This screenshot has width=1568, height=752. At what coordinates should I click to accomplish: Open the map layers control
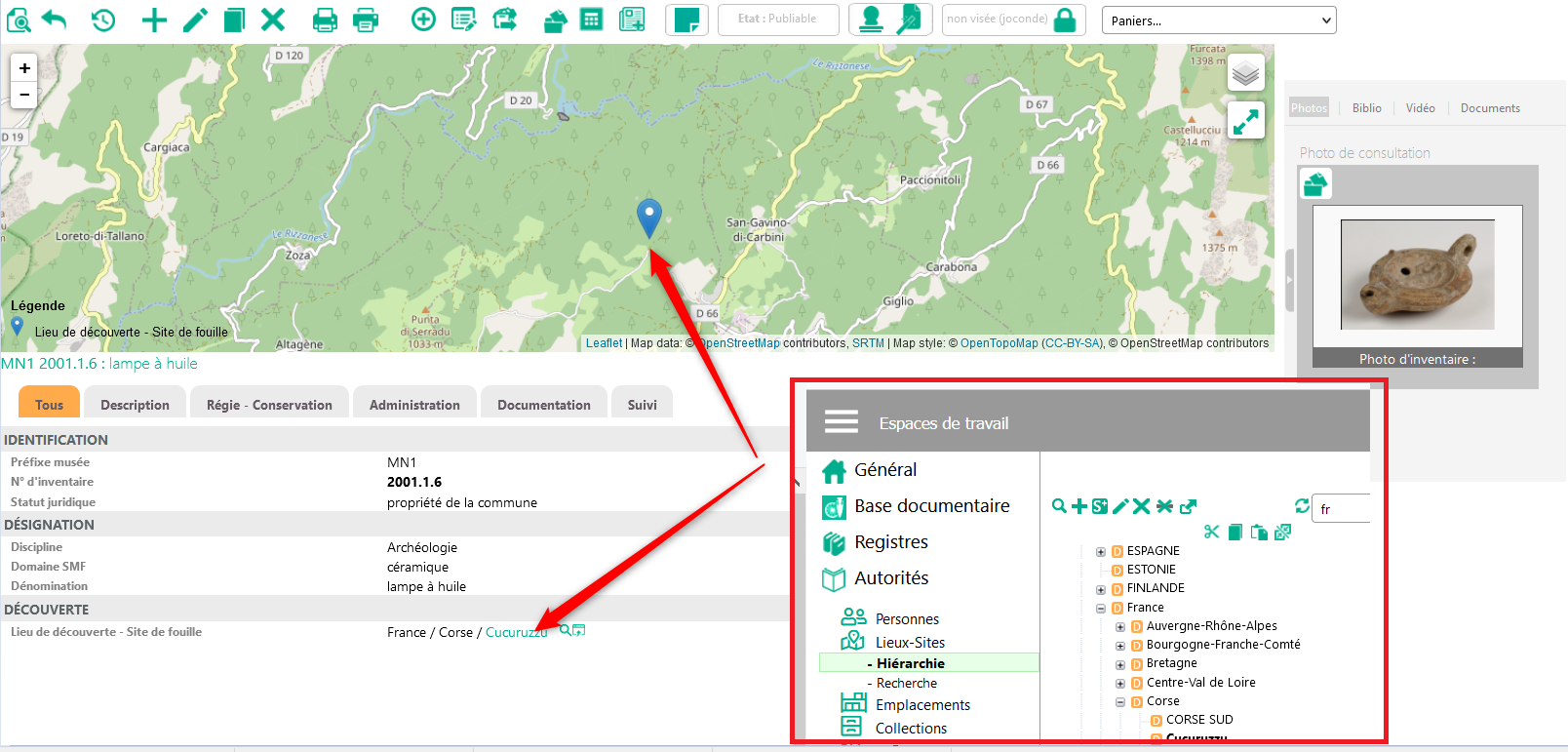(x=1245, y=73)
